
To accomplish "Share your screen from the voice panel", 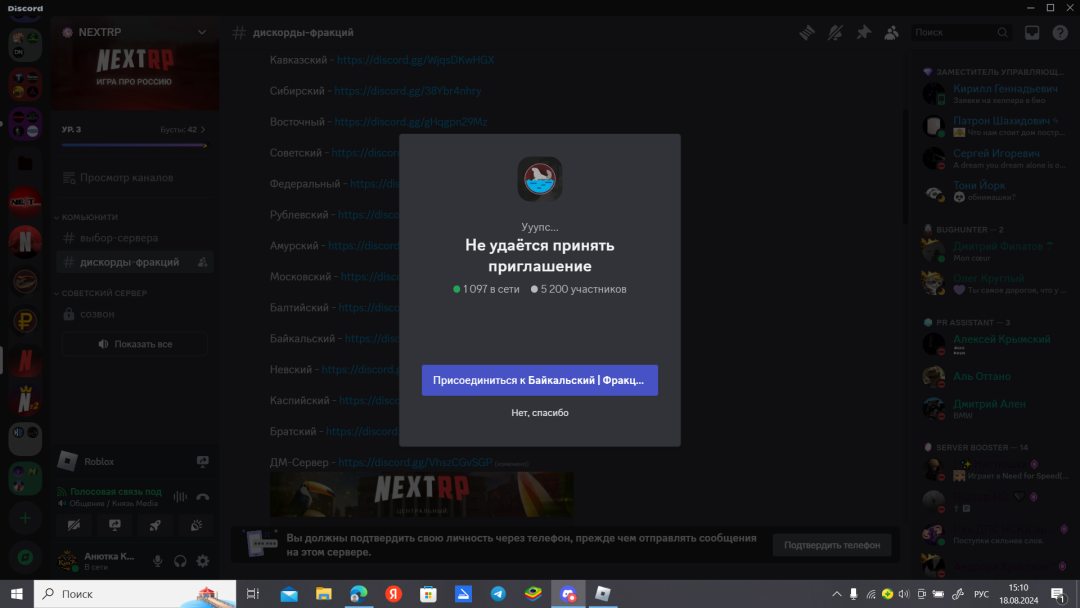I will pyautogui.click(x=115, y=525).
